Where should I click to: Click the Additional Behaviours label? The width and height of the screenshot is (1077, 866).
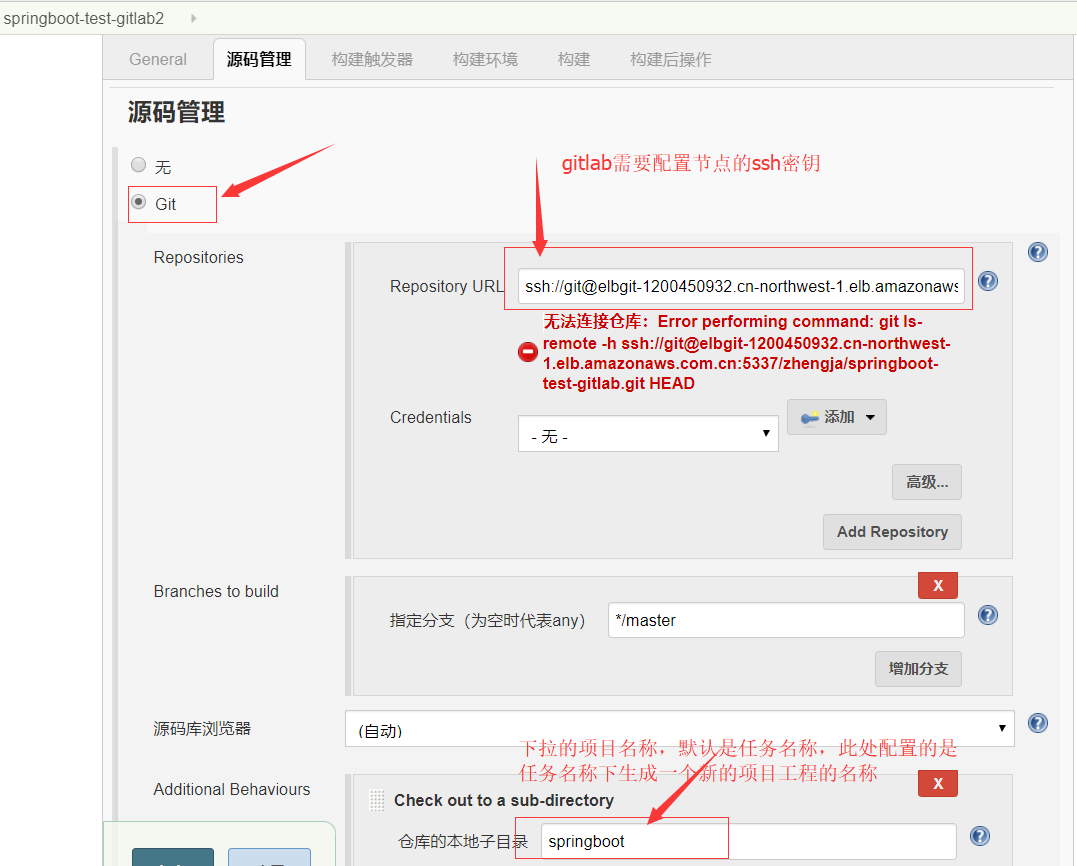tap(231, 789)
